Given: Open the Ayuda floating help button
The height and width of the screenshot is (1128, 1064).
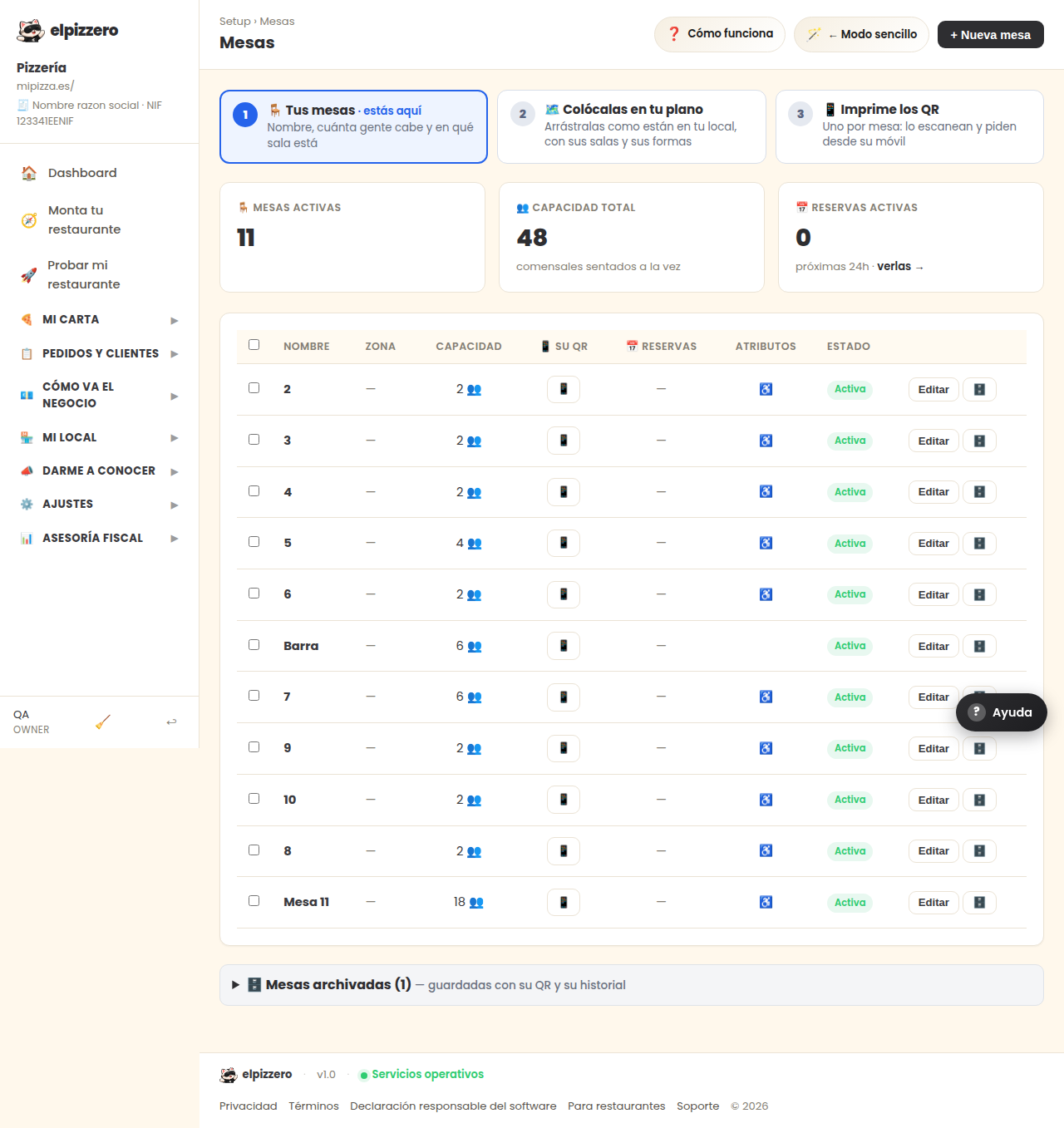Looking at the screenshot, I should coord(1001,712).
